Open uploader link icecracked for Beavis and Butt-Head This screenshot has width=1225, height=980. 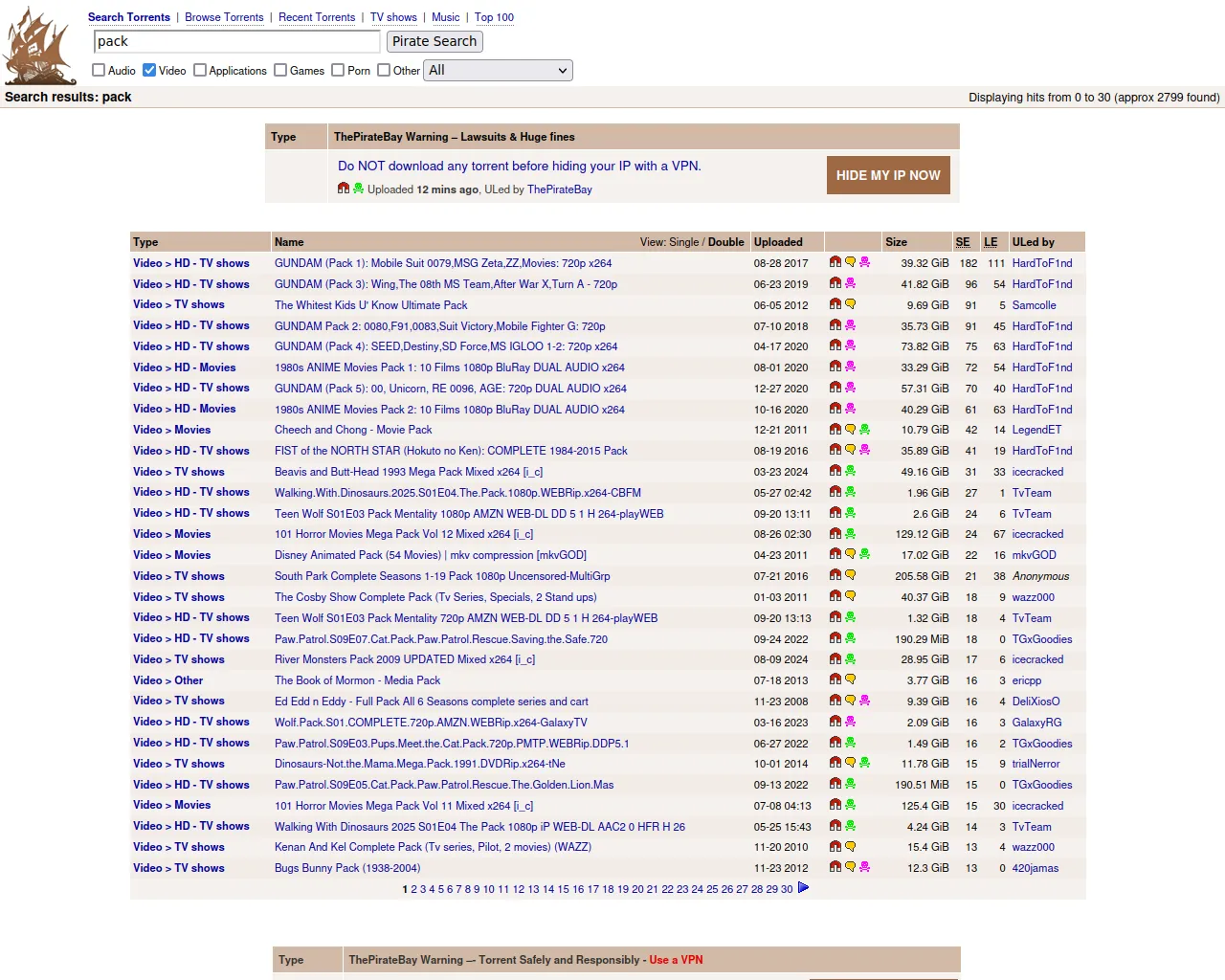click(1037, 472)
